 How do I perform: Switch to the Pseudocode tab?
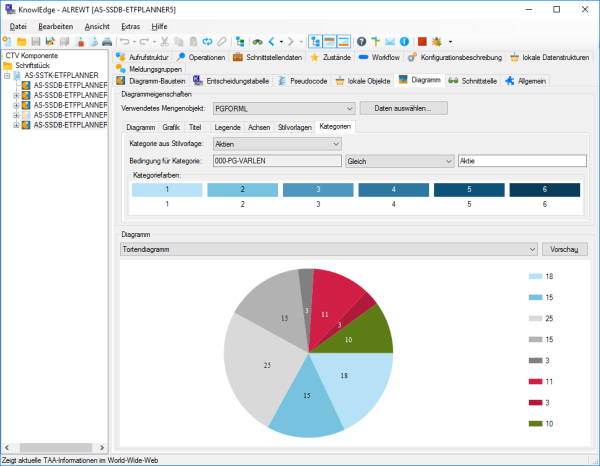pyautogui.click(x=302, y=81)
